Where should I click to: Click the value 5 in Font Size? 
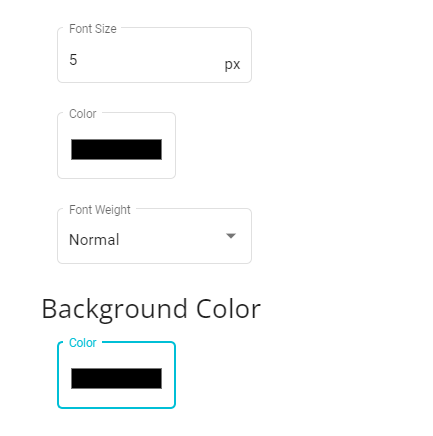tap(73, 60)
